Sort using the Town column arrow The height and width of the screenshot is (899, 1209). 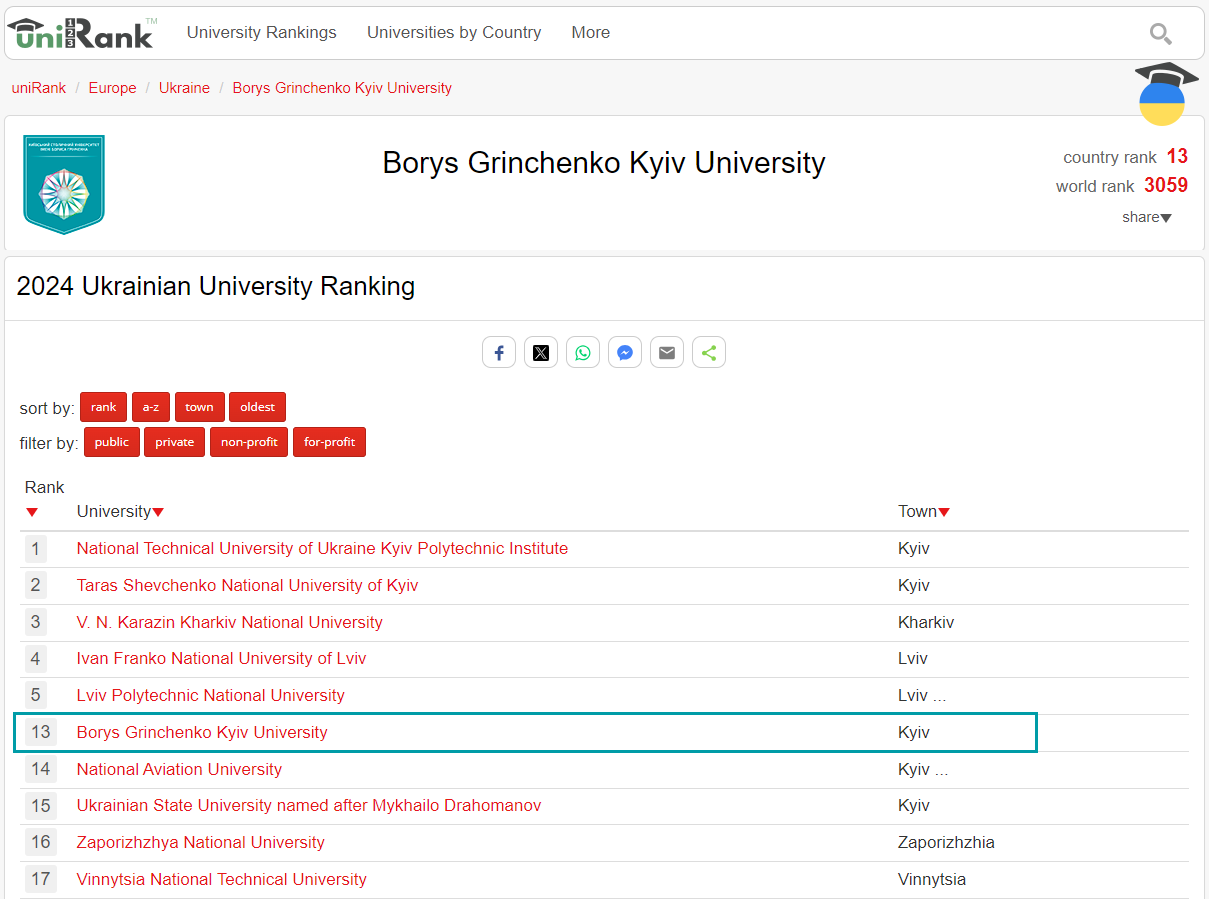tap(944, 512)
